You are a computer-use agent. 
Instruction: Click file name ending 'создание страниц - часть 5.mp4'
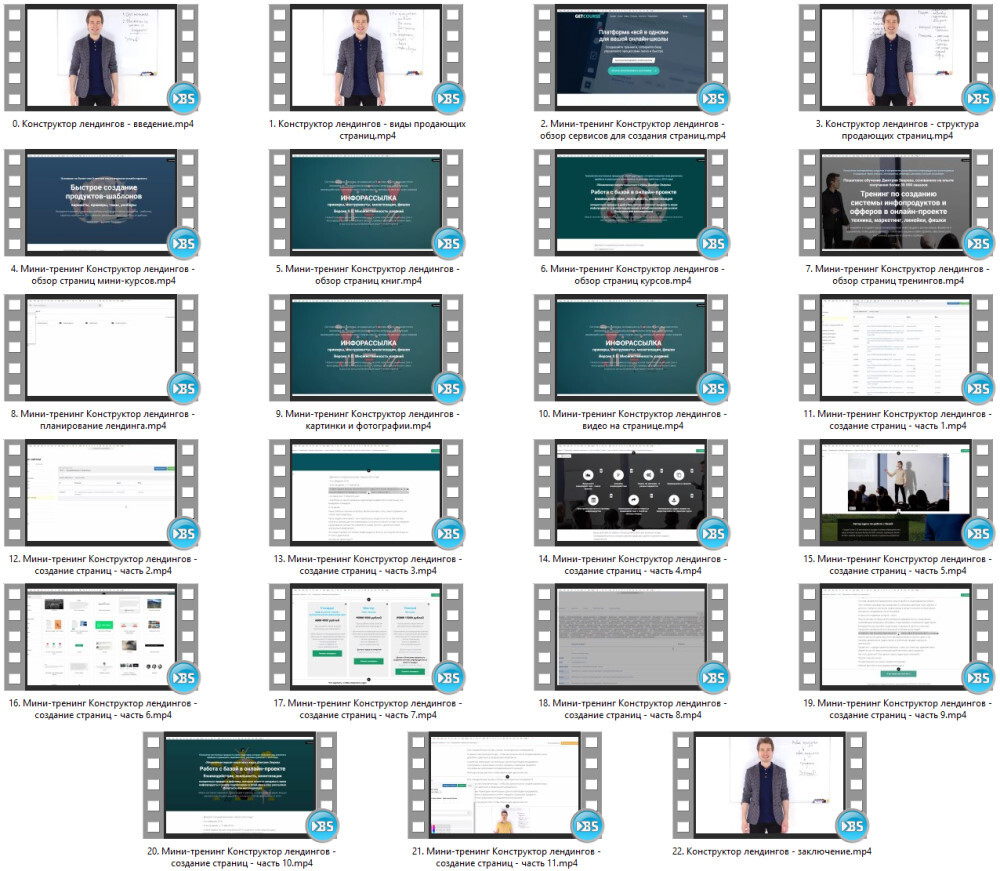(897, 564)
